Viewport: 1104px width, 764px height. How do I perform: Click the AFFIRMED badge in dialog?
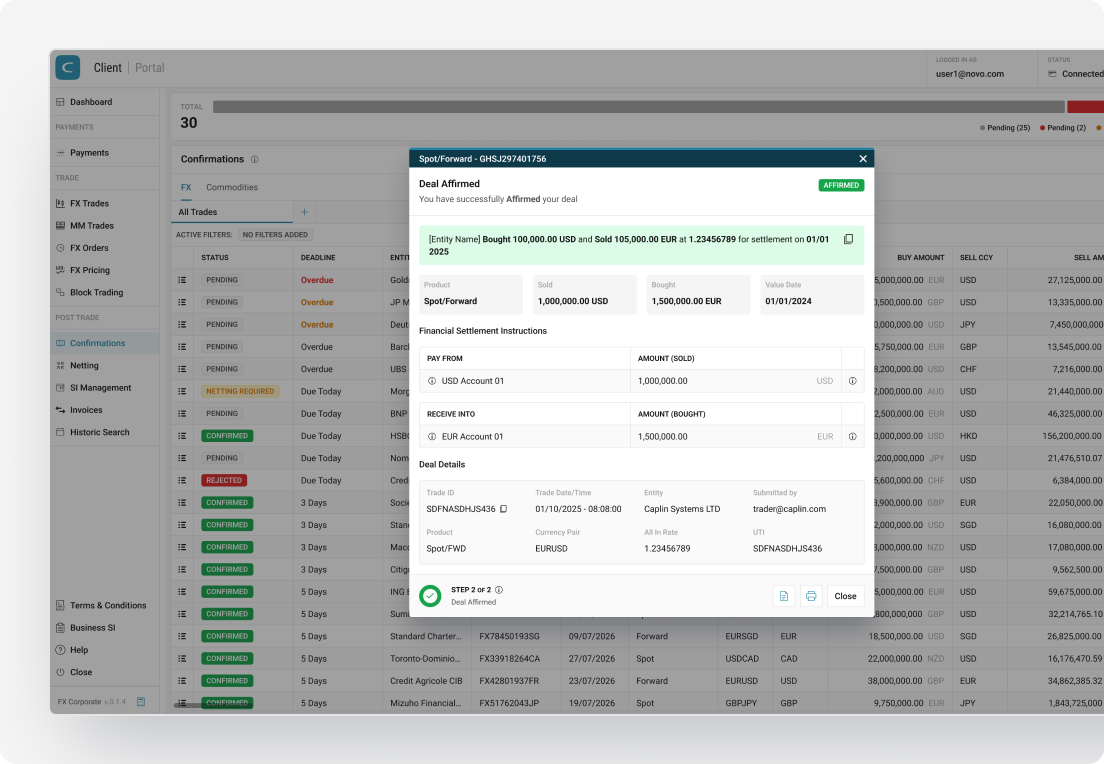pyautogui.click(x=841, y=185)
